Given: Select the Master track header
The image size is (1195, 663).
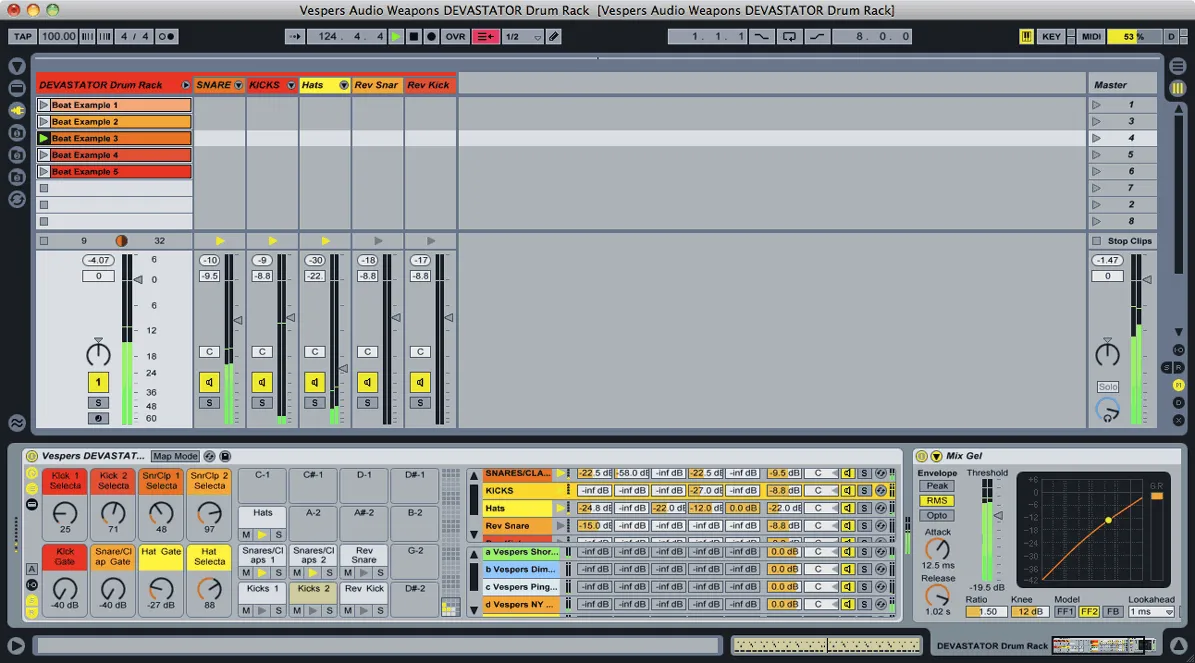Looking at the screenshot, I should [1122, 85].
